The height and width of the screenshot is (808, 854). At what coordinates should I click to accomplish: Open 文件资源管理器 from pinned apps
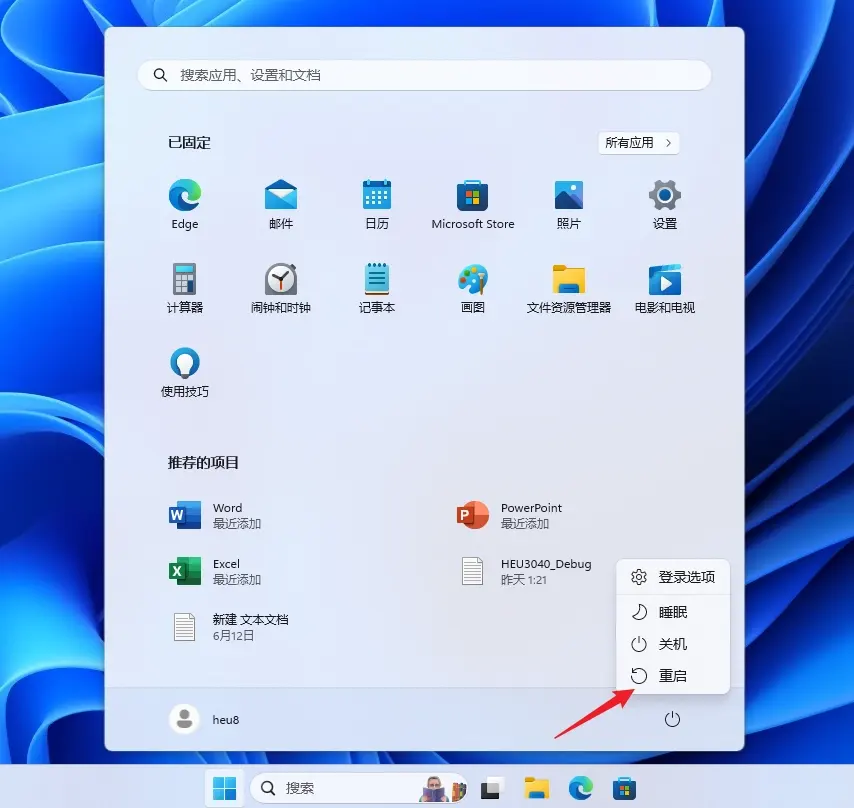pos(569,288)
